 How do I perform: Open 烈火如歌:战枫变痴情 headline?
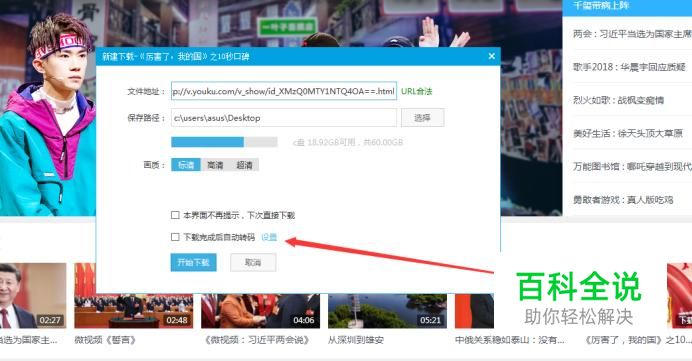pyautogui.click(x=618, y=100)
